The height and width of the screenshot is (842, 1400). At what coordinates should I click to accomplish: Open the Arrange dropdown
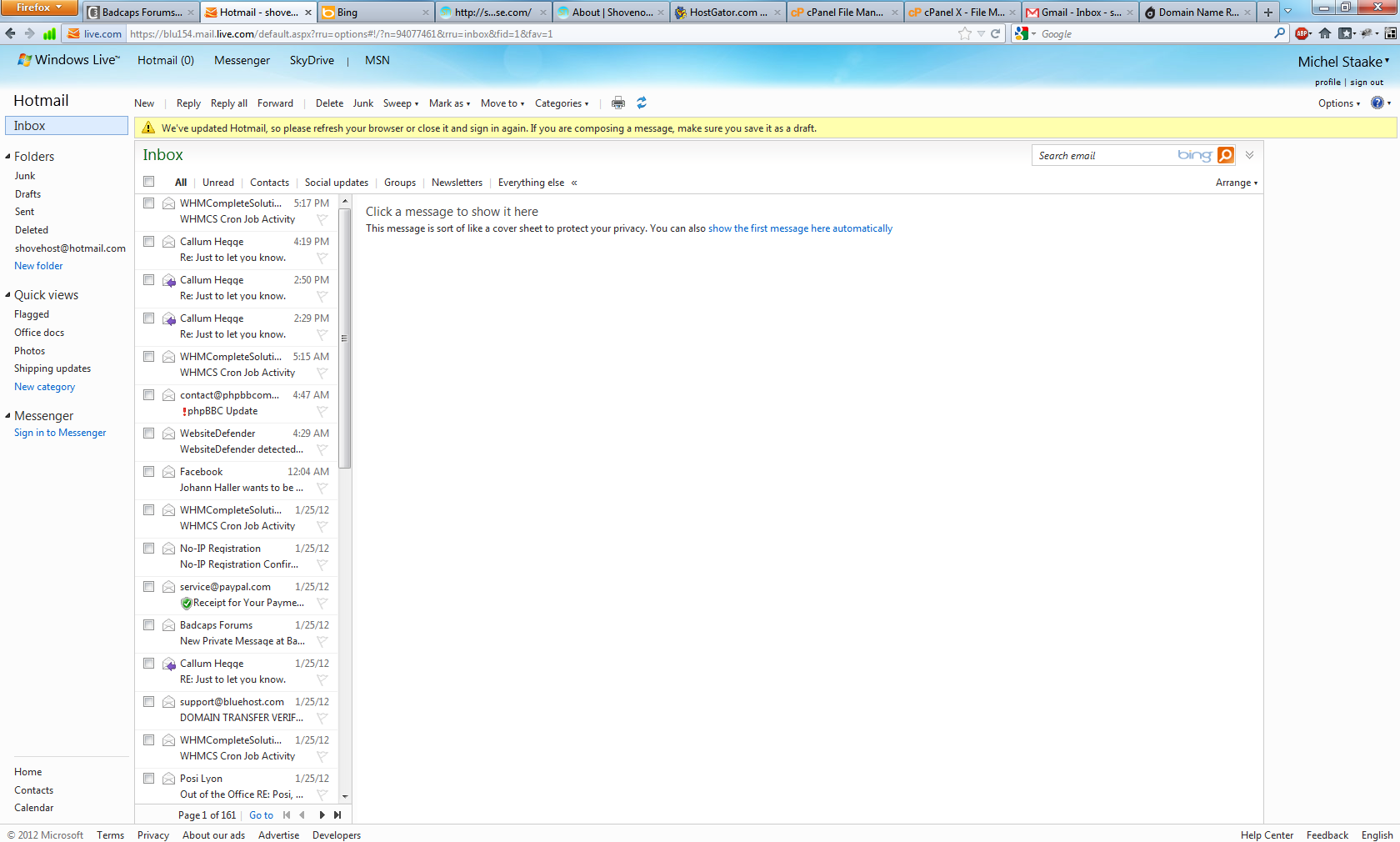(x=1237, y=183)
